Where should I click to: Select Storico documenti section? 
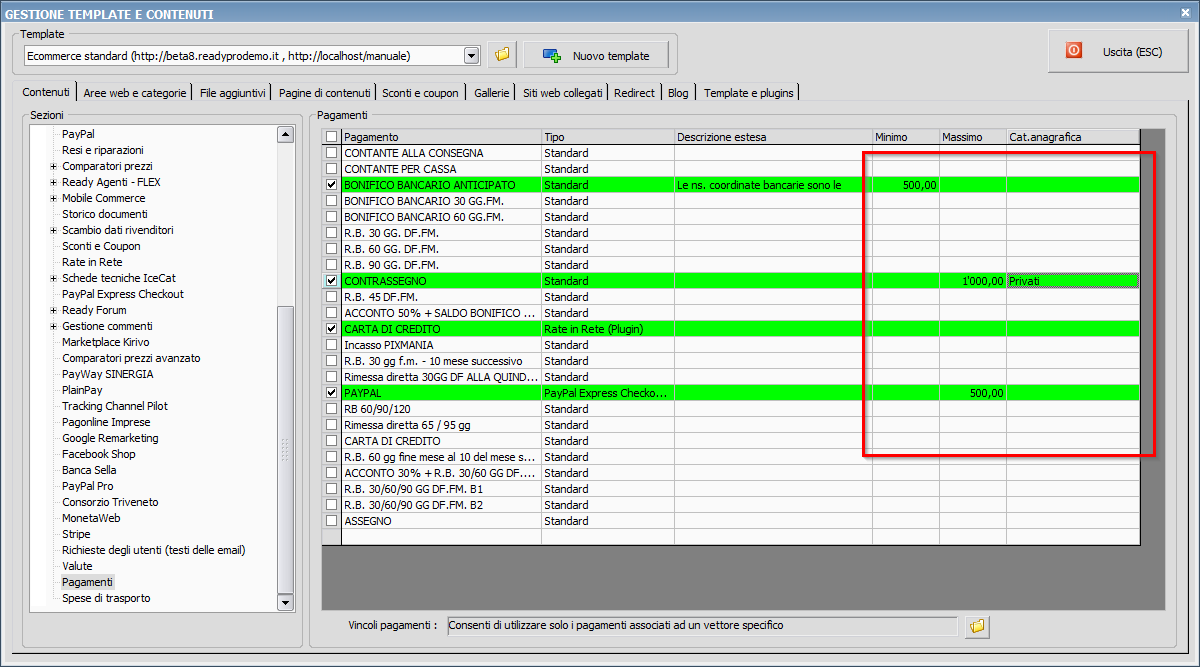point(104,214)
